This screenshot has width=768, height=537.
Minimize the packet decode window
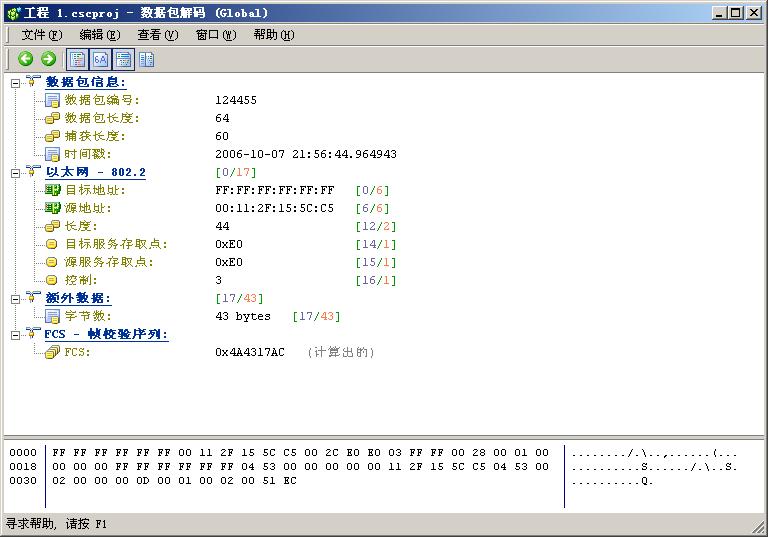pyautogui.click(x=719, y=13)
